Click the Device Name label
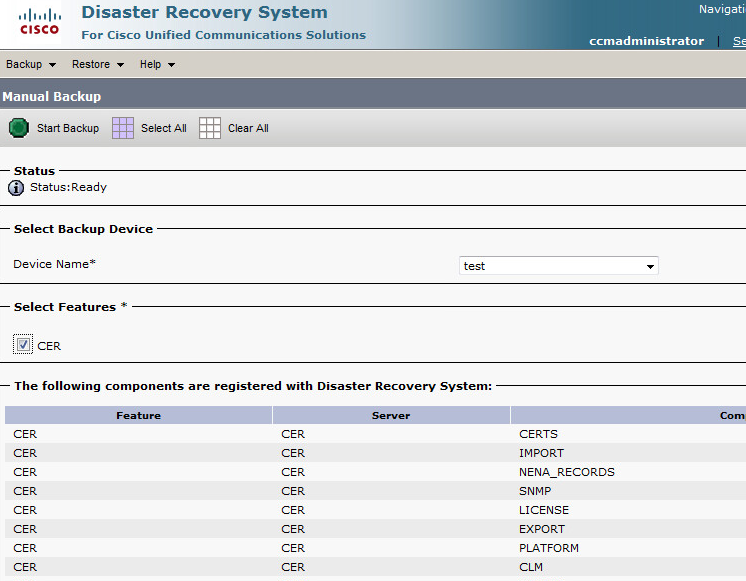This screenshot has height=581, width=746. coord(54,264)
